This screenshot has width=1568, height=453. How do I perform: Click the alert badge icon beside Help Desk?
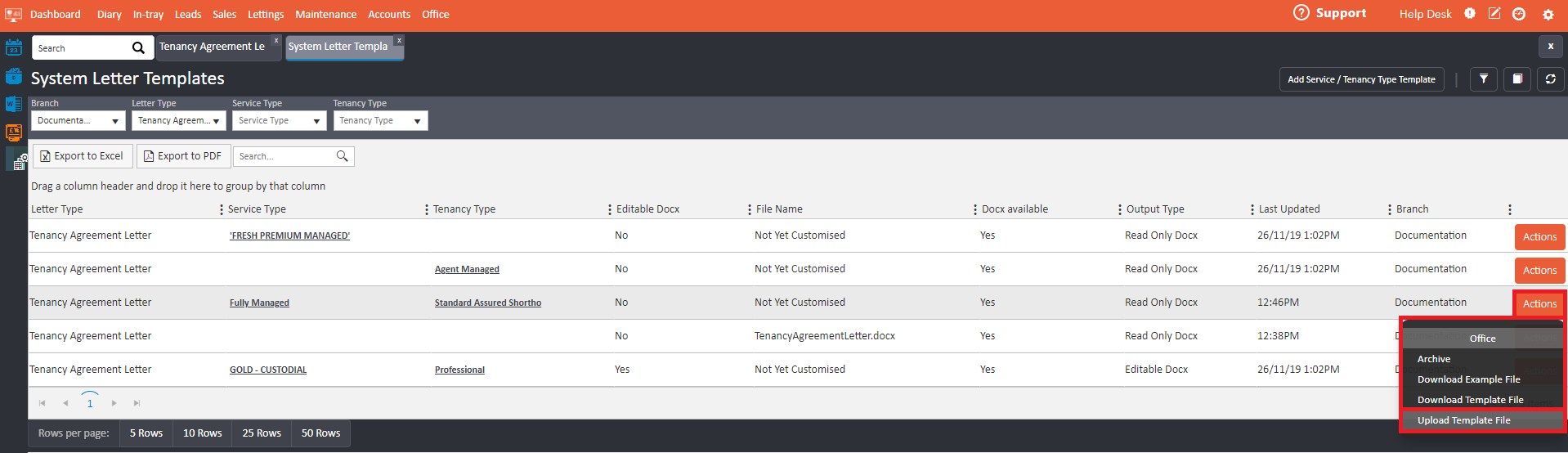1470,14
